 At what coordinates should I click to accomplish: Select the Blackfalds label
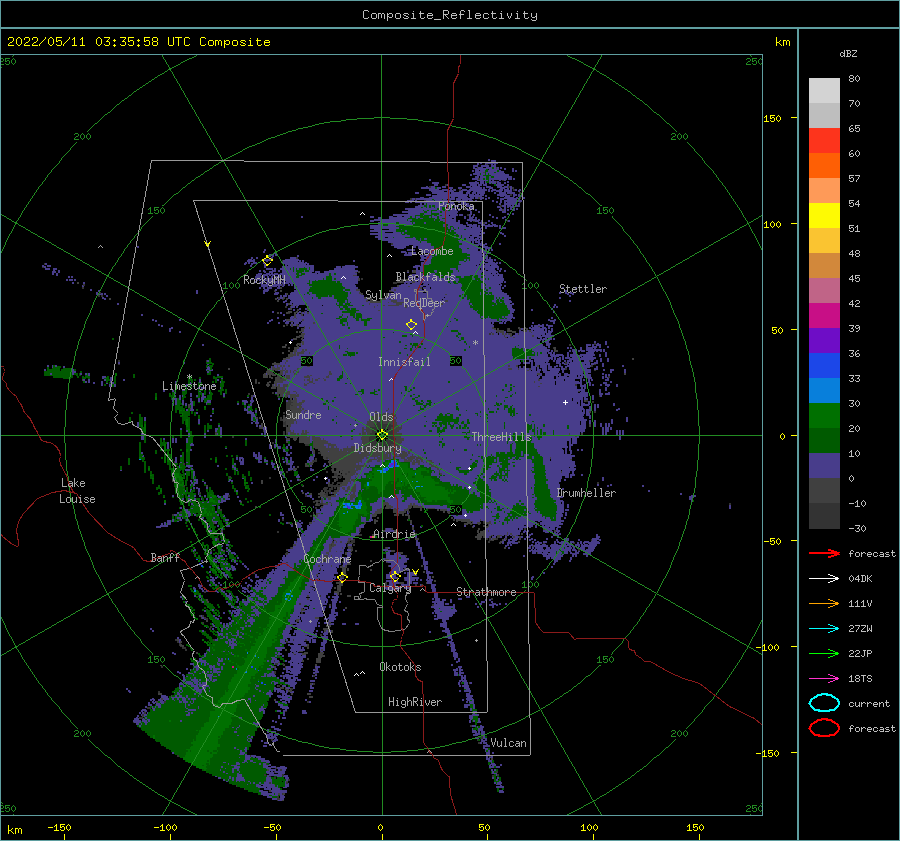[x=425, y=277]
